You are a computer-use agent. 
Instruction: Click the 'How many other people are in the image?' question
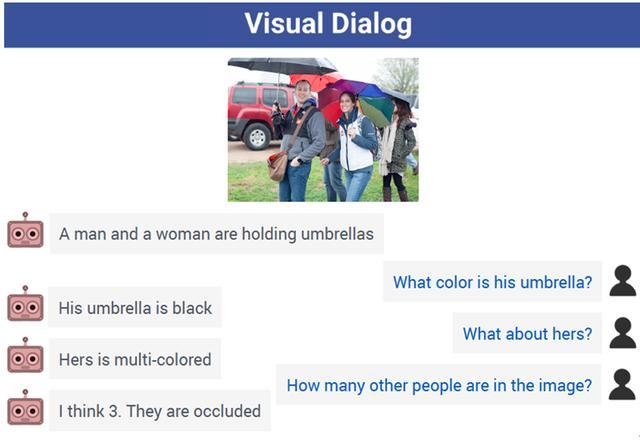[x=439, y=385]
